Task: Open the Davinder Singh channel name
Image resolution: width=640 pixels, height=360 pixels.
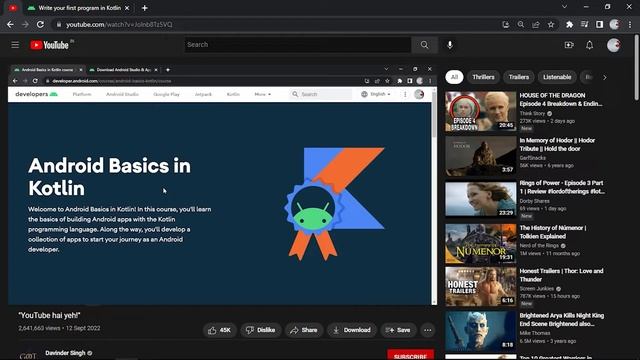Action: pos(65,353)
